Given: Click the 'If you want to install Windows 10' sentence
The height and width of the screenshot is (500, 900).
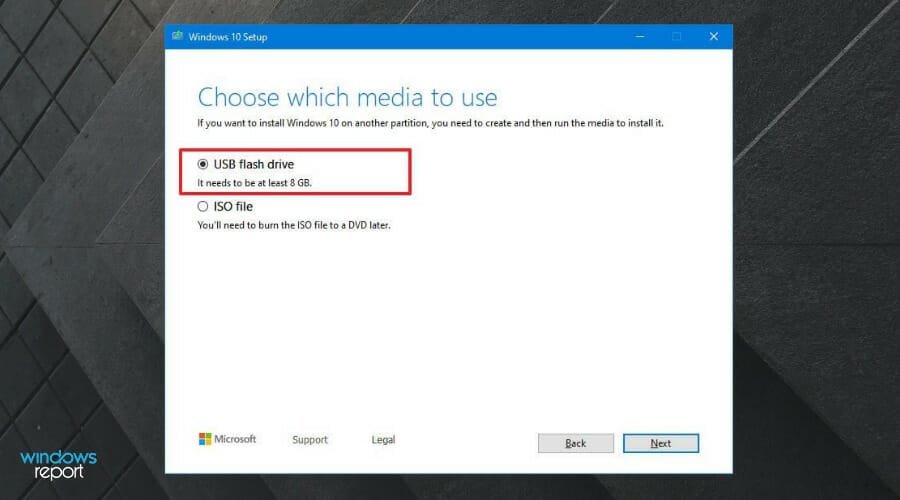Looking at the screenshot, I should [x=430, y=123].
